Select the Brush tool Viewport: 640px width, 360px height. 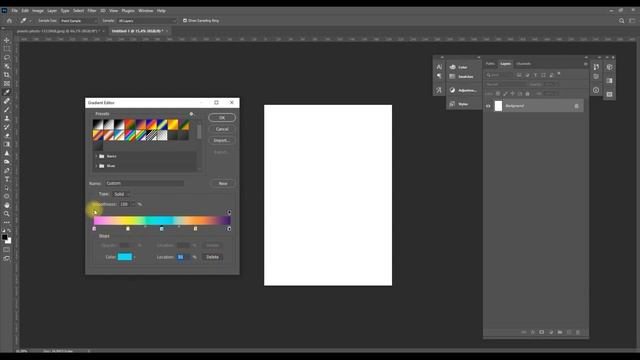pos(7,109)
